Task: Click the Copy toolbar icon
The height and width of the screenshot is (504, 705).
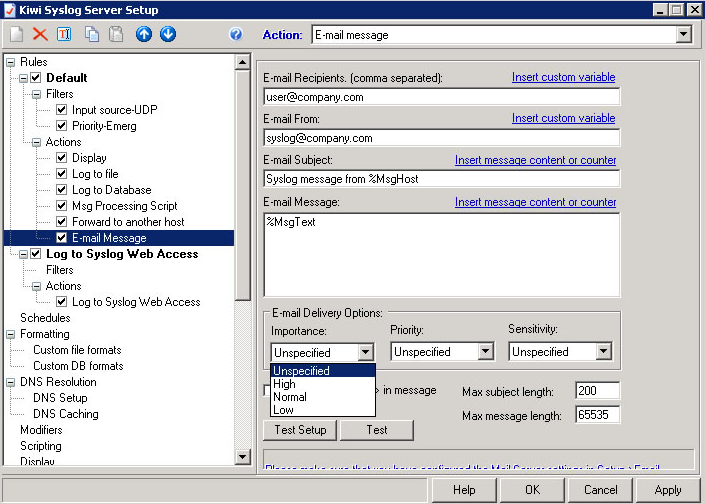Action: pos(92,34)
